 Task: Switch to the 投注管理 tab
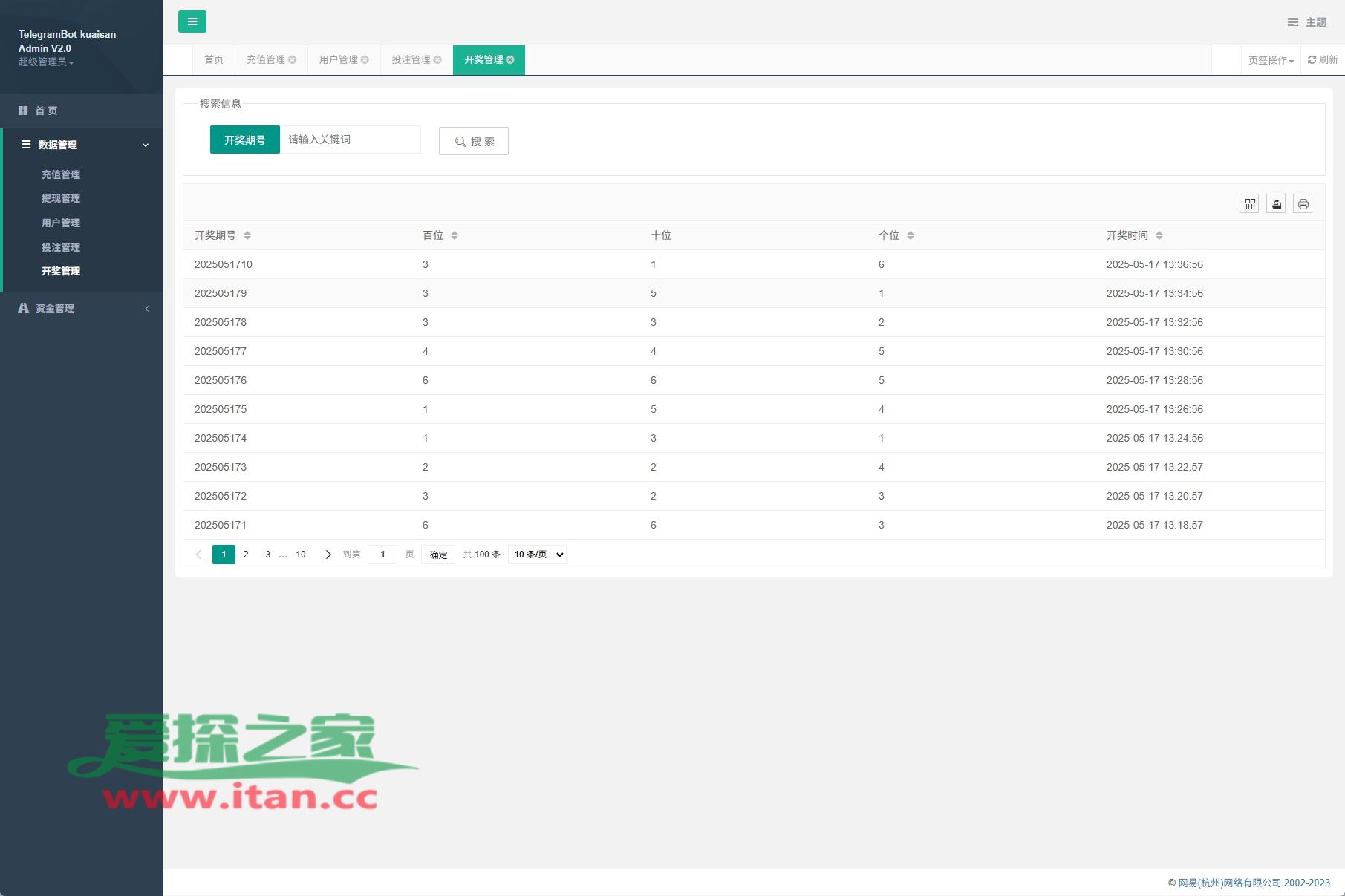point(411,60)
